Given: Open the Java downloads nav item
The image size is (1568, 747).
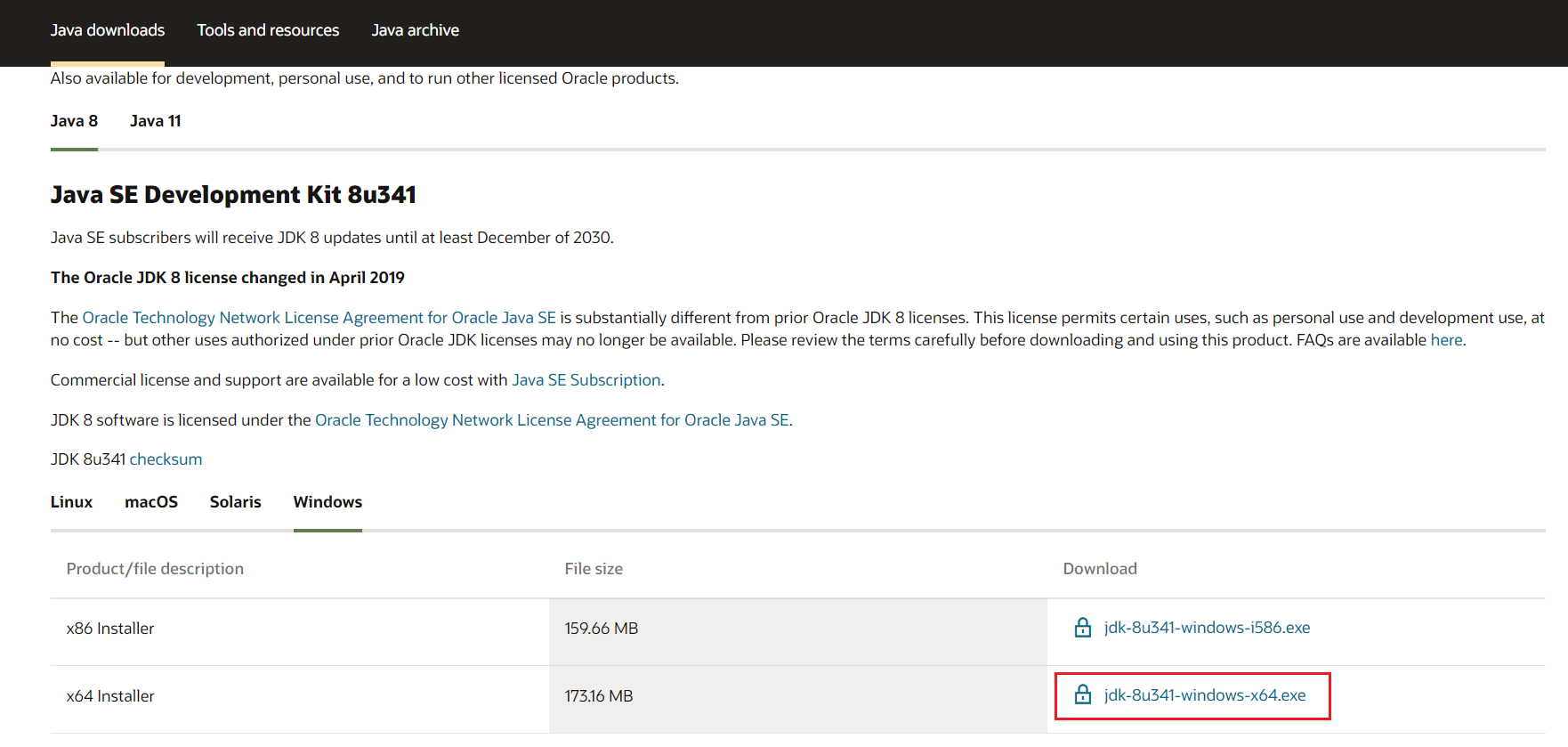Looking at the screenshot, I should pos(108,30).
